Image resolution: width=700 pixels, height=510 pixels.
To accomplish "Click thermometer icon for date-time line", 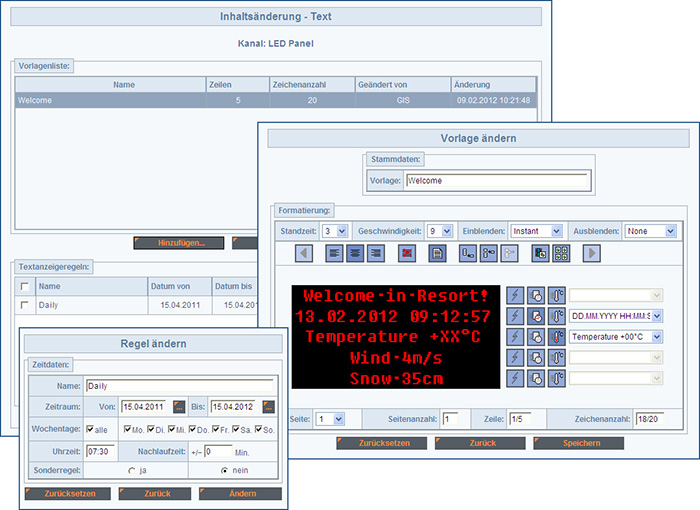I will tap(557, 316).
